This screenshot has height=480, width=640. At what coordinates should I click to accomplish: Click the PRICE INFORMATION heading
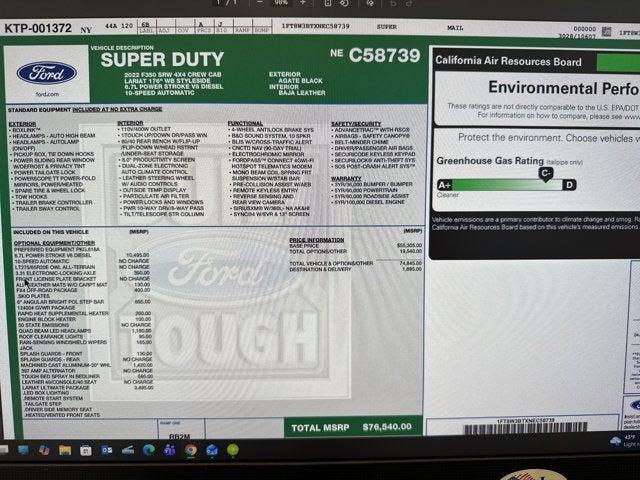coord(316,240)
